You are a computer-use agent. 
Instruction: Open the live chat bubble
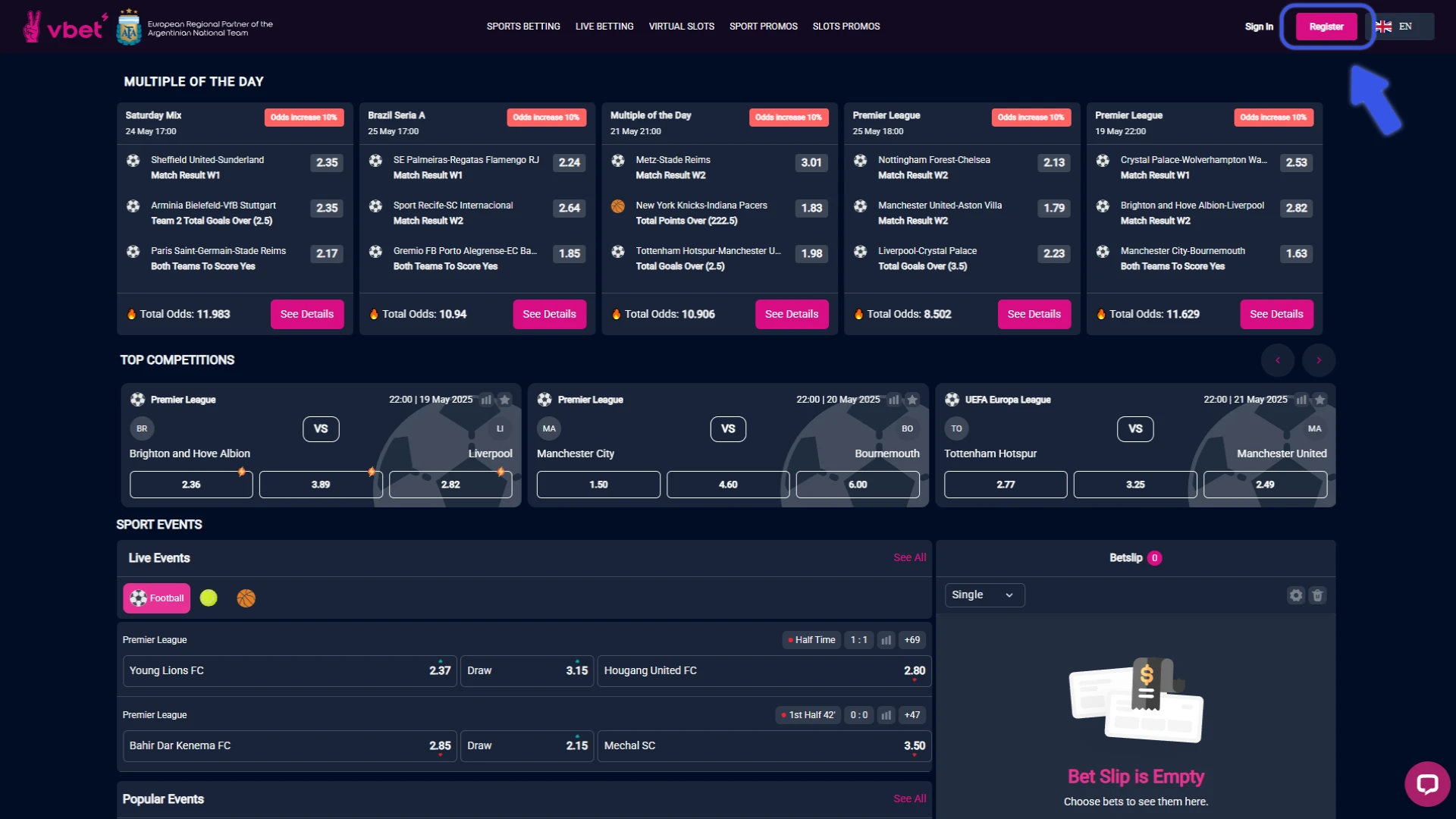point(1428,783)
